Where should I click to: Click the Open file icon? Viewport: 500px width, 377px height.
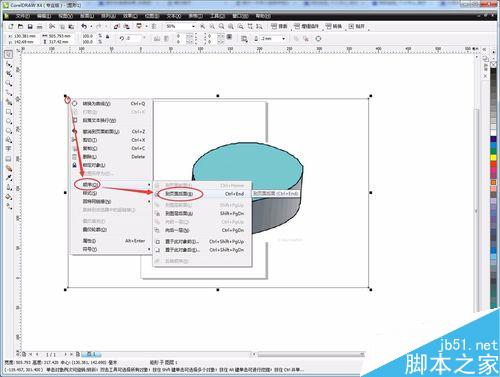21,26
